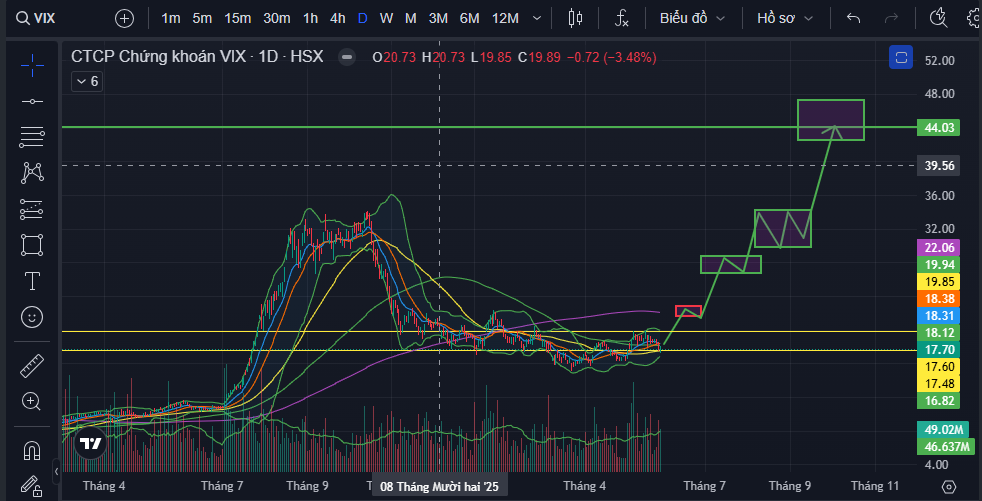Image resolution: width=982 pixels, height=501 pixels.
Task: Open the Hồ sơ dropdown
Action: [x=785, y=18]
